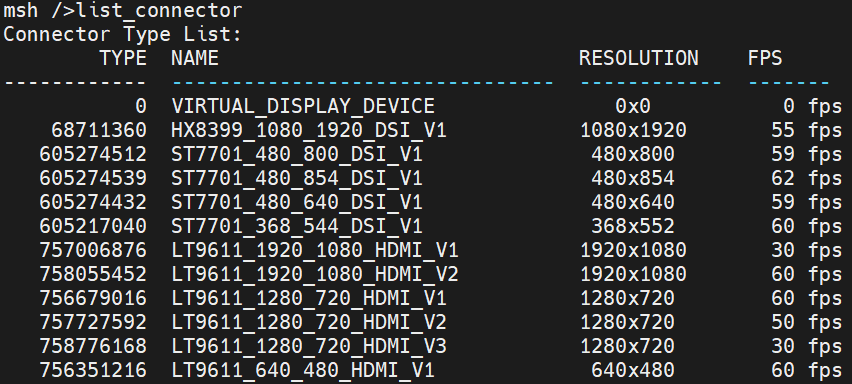Select type number 756679016
This screenshot has height=384, width=852.
coord(93,298)
